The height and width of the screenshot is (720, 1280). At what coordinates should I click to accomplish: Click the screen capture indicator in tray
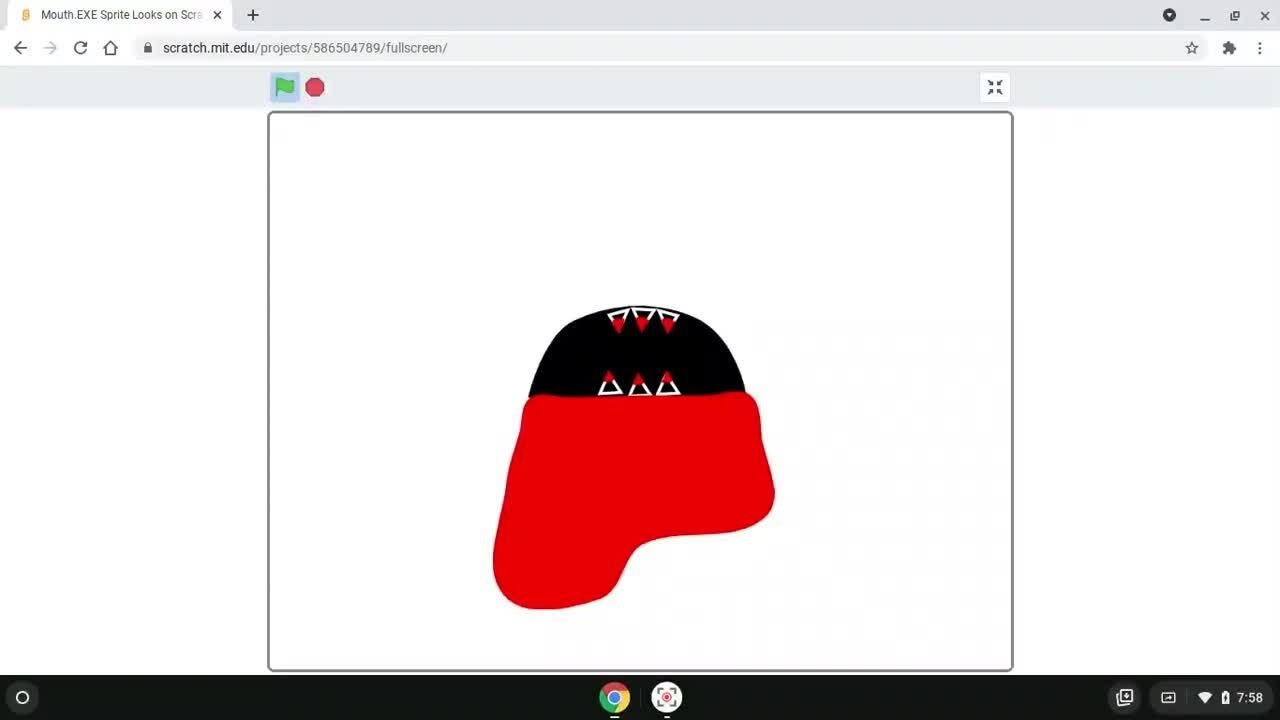[1168, 698]
